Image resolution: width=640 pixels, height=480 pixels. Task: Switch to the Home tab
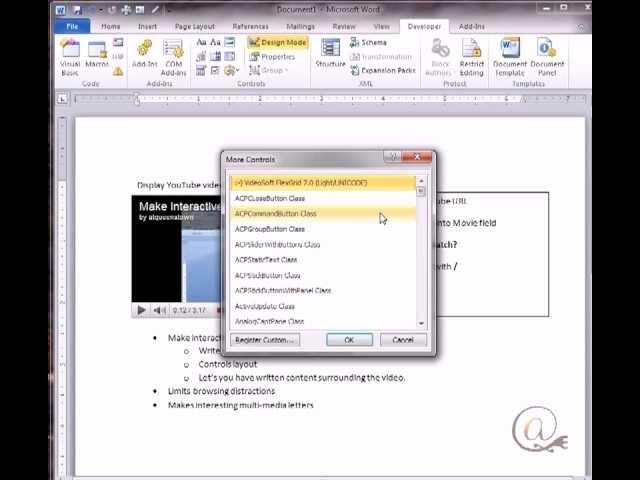click(111, 27)
